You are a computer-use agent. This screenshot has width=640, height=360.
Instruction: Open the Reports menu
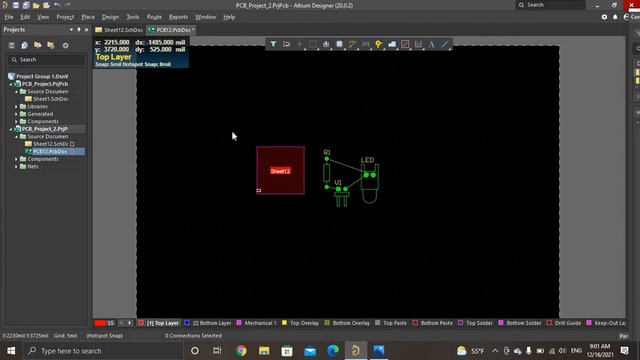click(178, 17)
